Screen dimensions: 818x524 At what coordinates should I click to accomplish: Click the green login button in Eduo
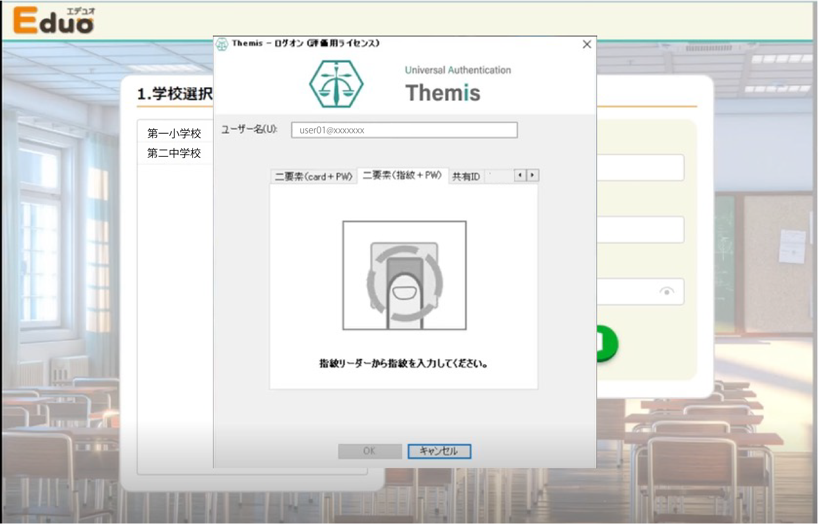coord(607,343)
